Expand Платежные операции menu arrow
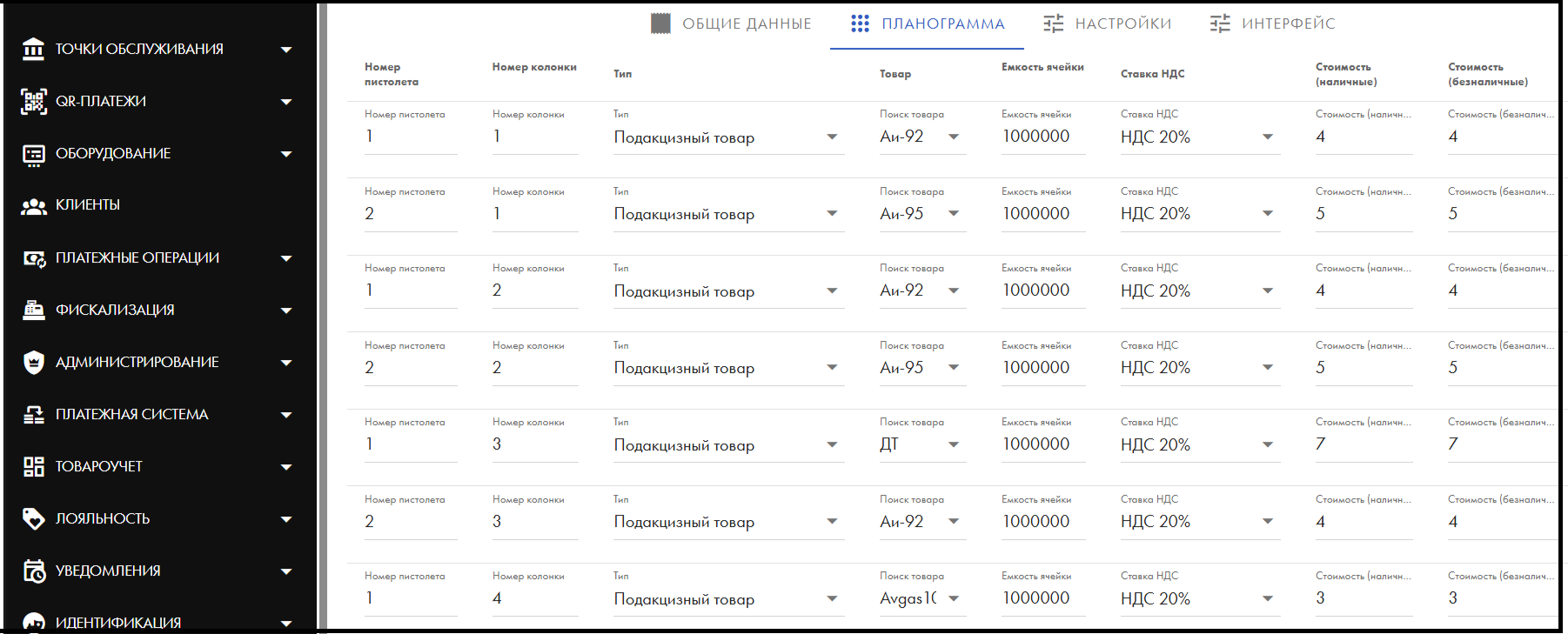This screenshot has height=634, width=1568. 286,258
